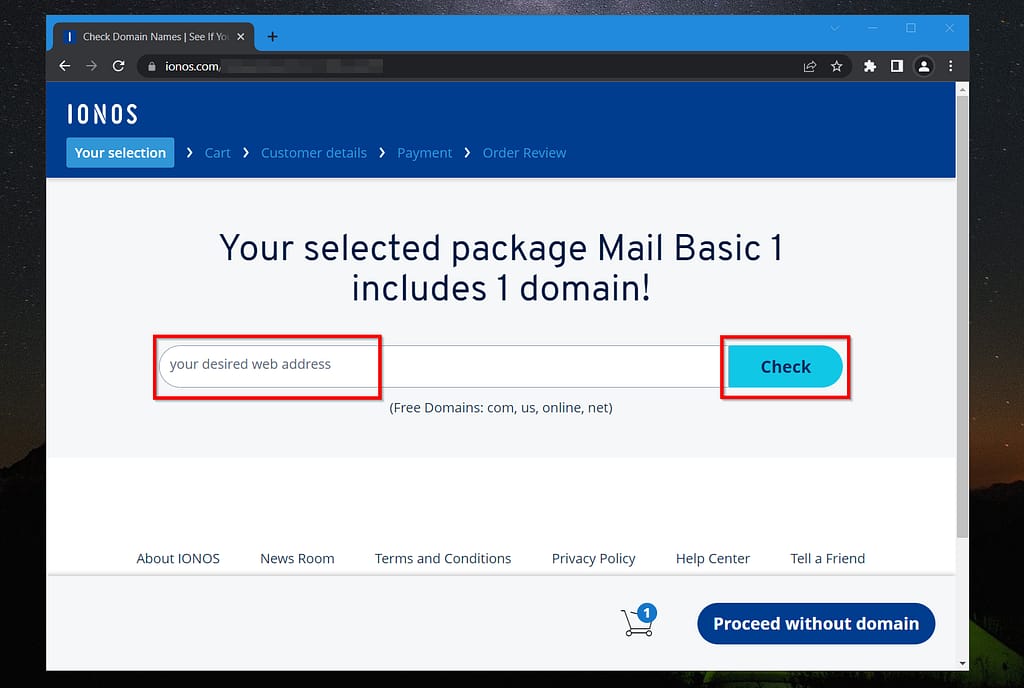Select the Check Domain Names tab

[154, 37]
